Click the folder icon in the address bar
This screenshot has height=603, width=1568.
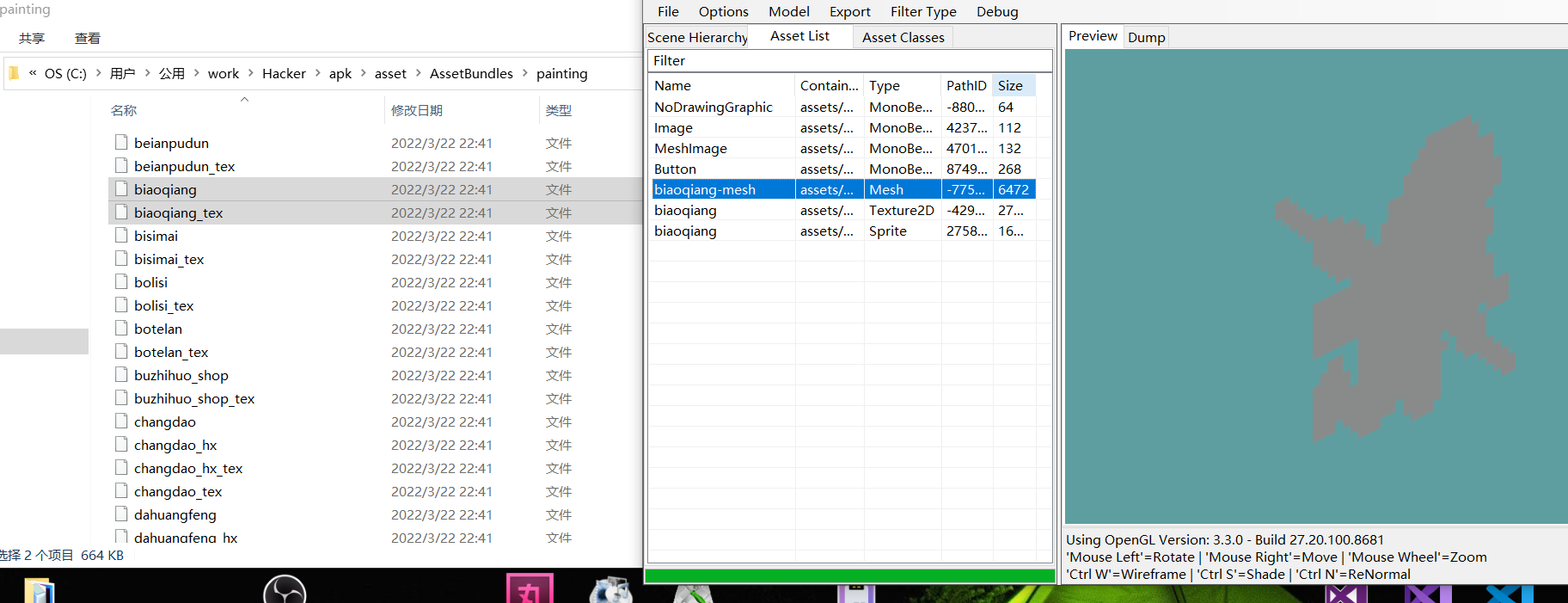click(14, 73)
